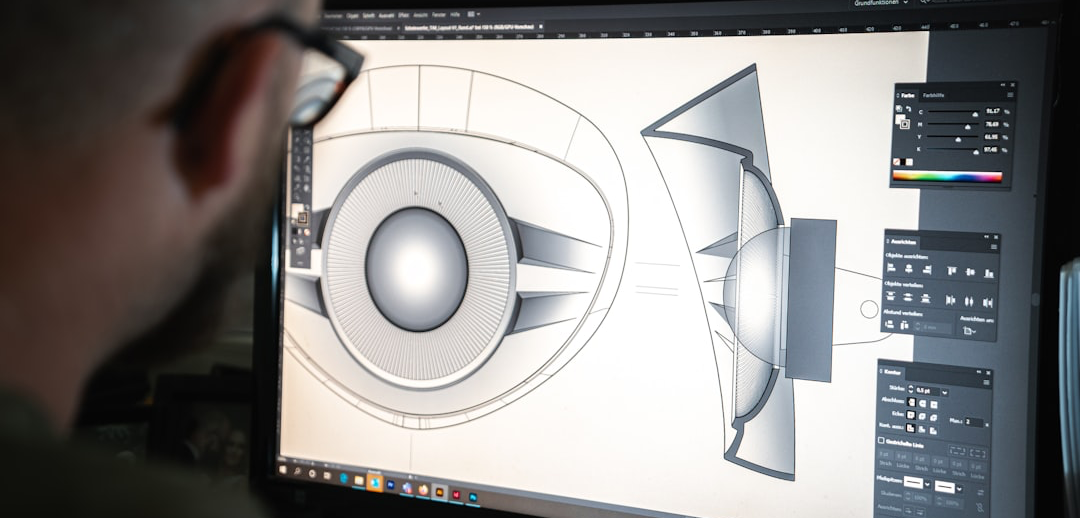Select round join for Kontur Ecke

(922, 416)
